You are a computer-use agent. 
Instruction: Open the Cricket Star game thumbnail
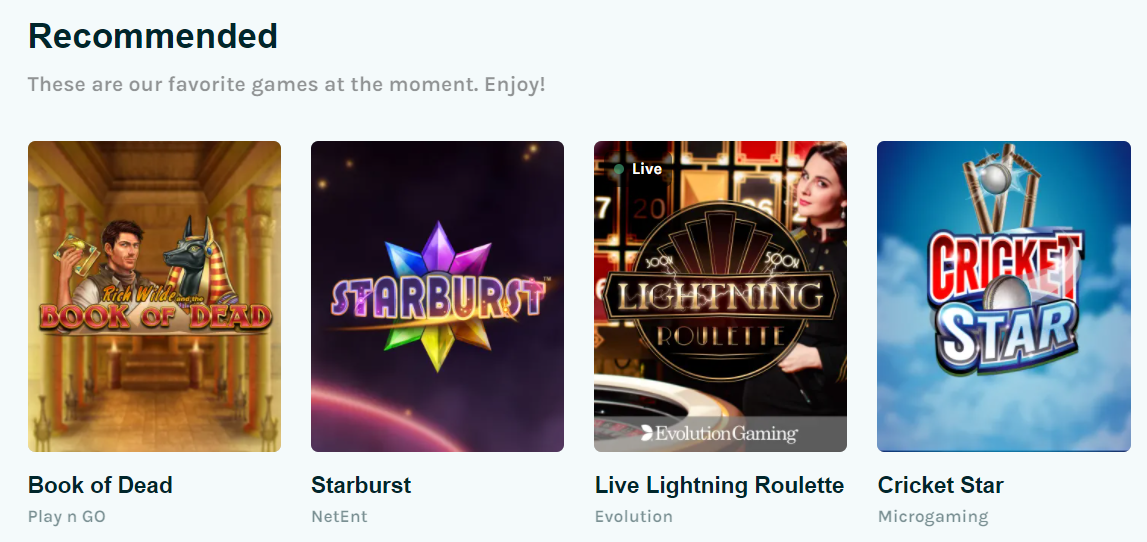tap(1004, 296)
